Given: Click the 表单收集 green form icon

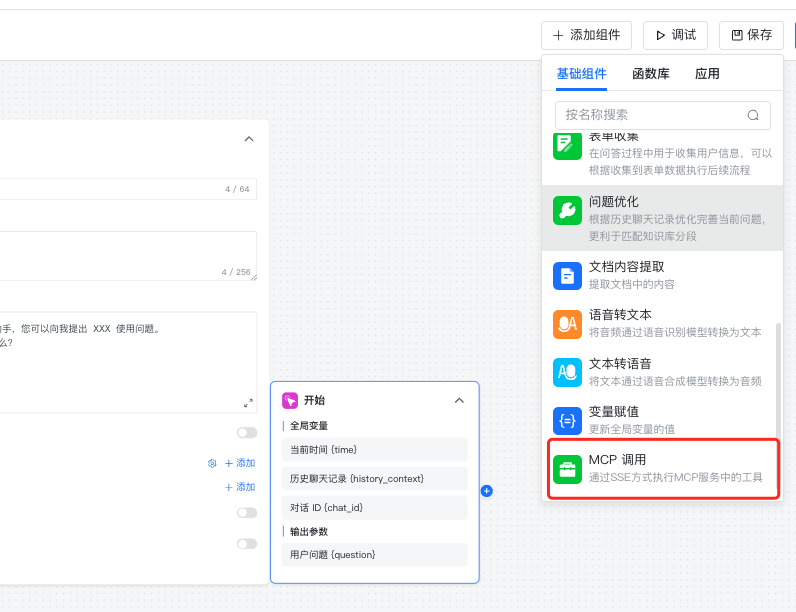Looking at the screenshot, I should pos(567,145).
